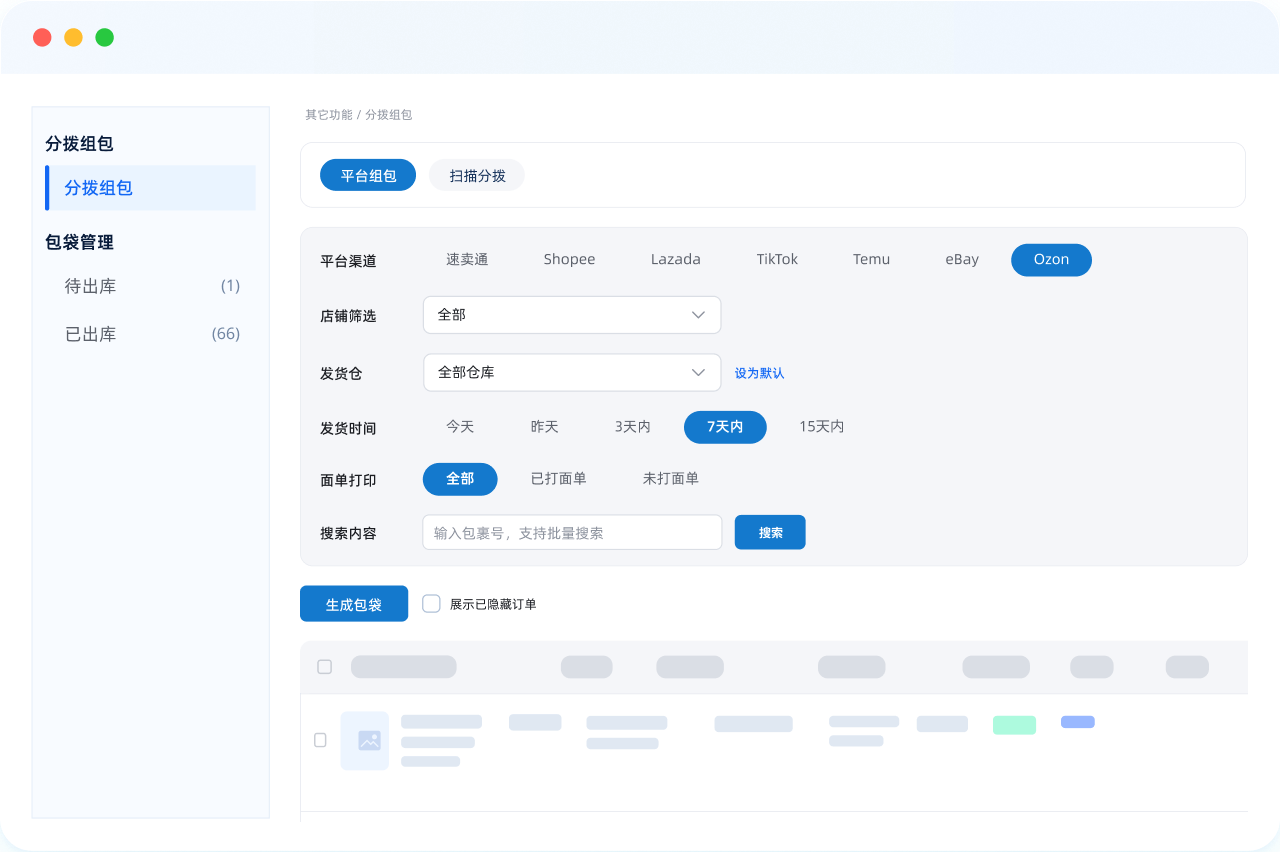The height and width of the screenshot is (852, 1280).
Task: Filter shipping time to 3天内
Action: tap(632, 427)
